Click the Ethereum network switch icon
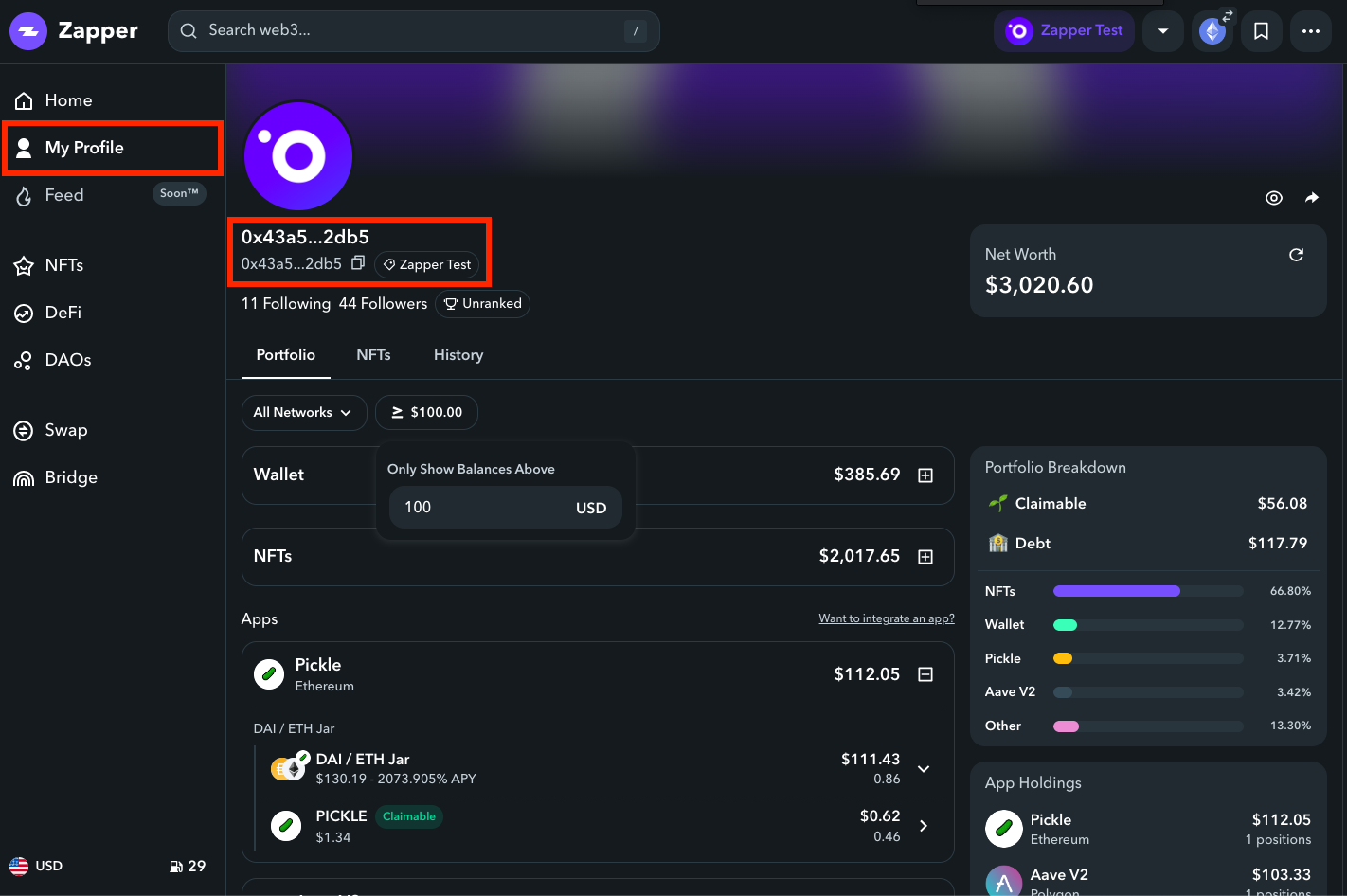The image size is (1347, 896). (1213, 31)
